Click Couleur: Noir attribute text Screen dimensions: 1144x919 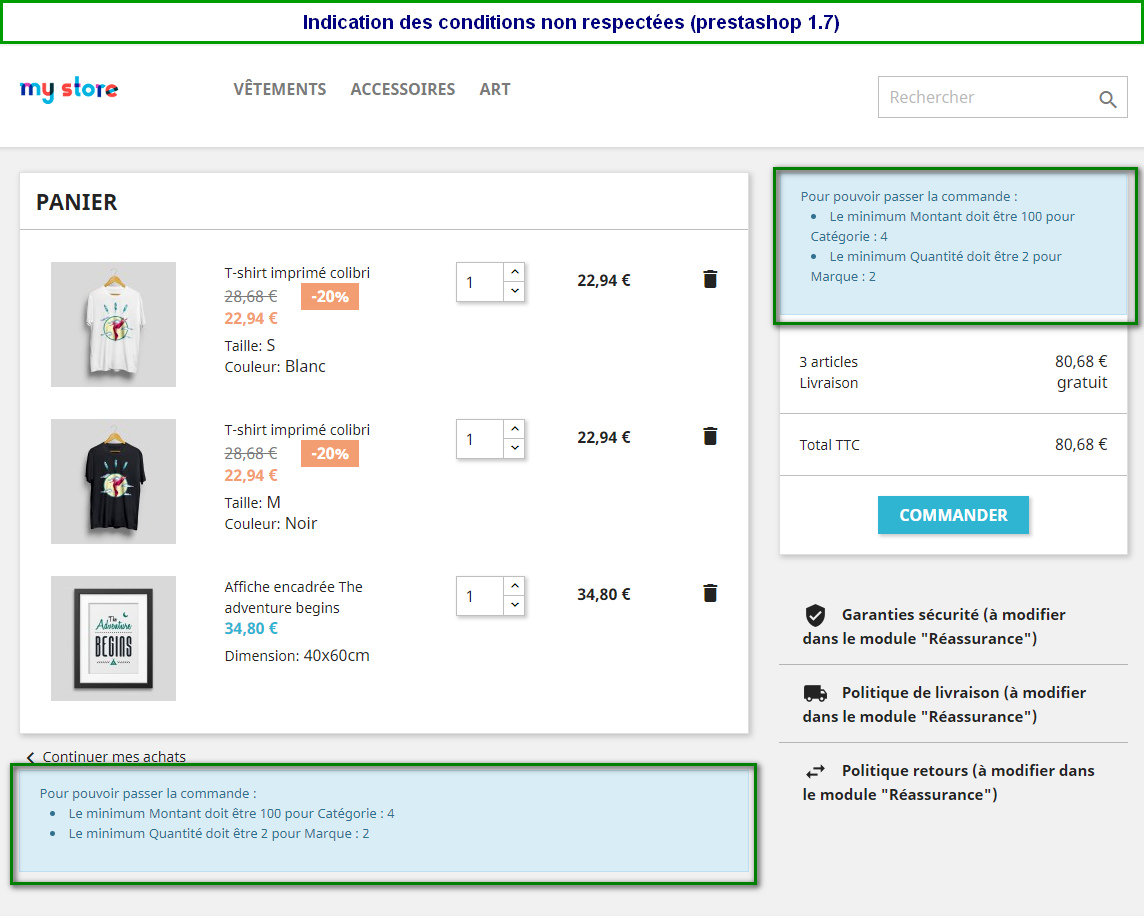271,524
